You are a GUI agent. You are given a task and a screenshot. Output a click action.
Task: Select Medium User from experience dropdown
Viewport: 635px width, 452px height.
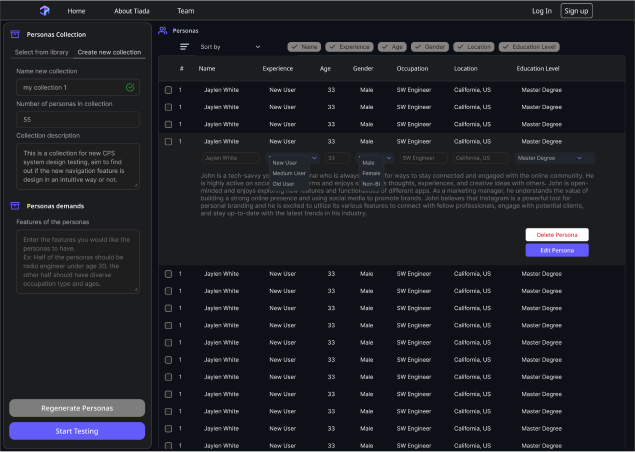(x=289, y=173)
